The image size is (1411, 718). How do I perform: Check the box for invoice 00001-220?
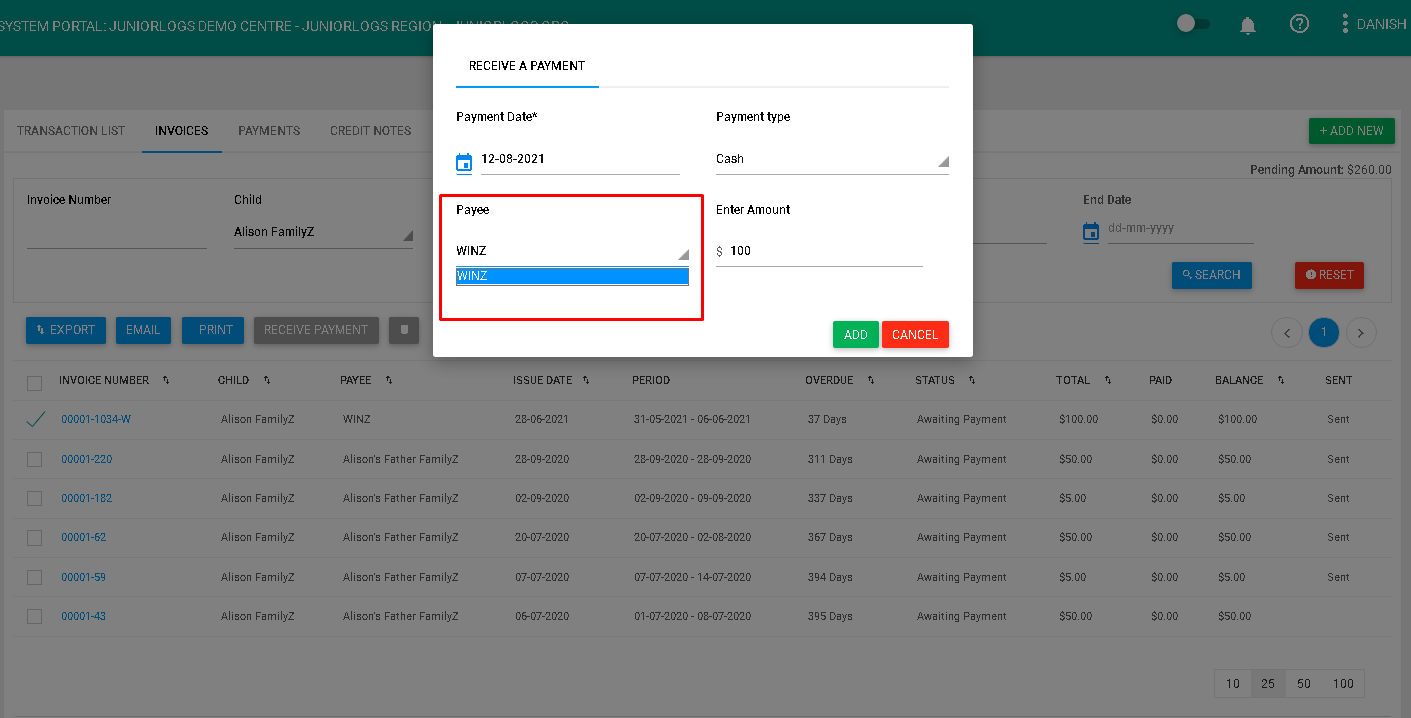click(35, 459)
